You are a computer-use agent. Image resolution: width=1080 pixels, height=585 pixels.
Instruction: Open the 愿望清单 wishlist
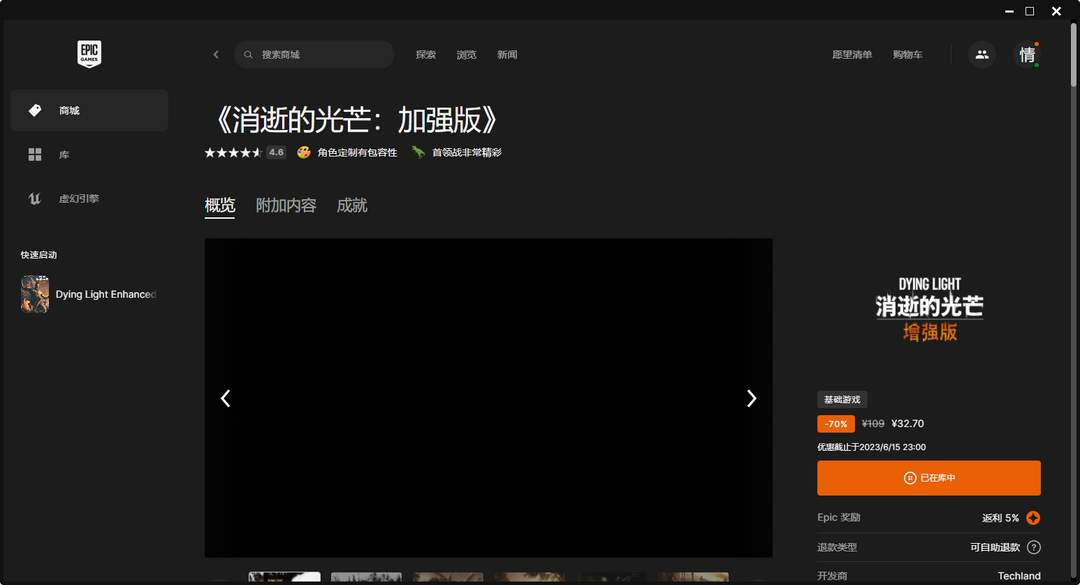pyautogui.click(x=852, y=54)
